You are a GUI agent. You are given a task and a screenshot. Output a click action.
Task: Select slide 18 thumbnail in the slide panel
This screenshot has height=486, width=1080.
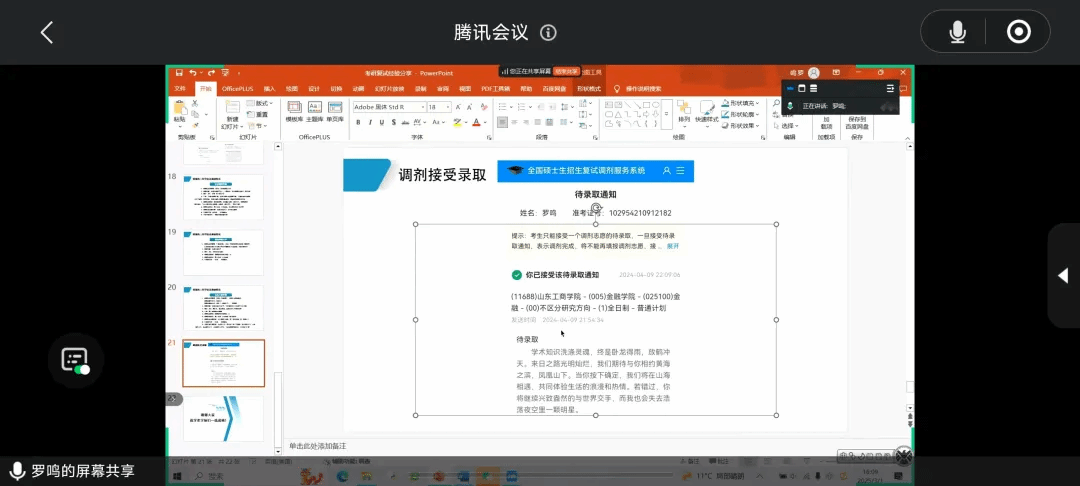(223, 197)
